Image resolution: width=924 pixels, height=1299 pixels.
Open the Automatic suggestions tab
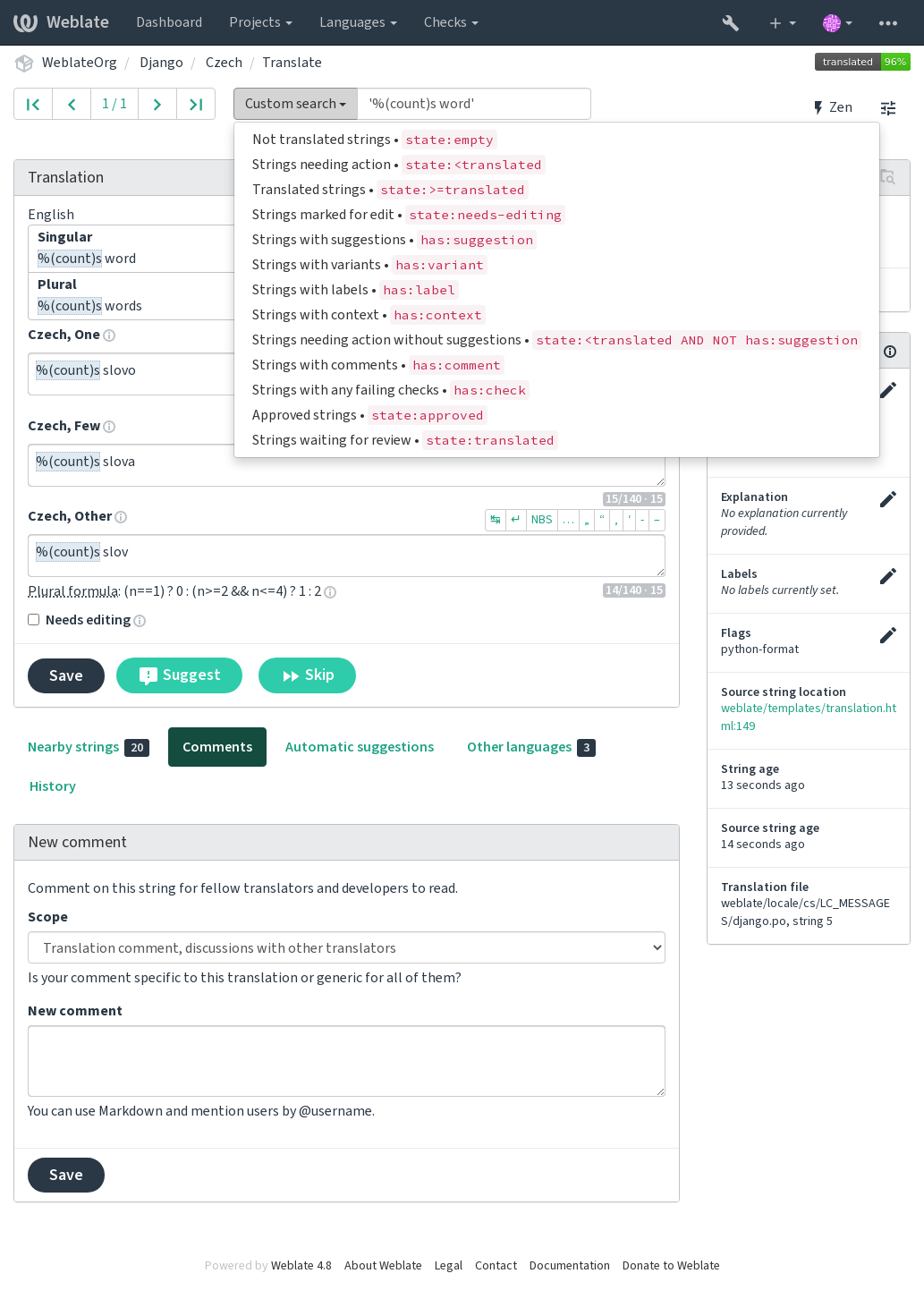(360, 747)
